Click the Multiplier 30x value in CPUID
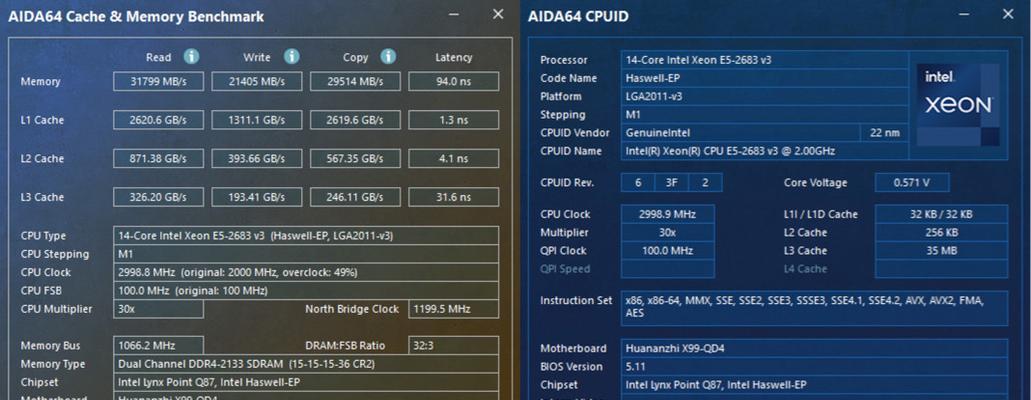This screenshot has width=1031, height=400. [667, 233]
